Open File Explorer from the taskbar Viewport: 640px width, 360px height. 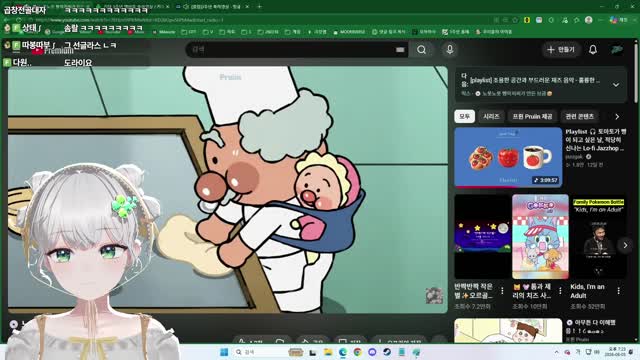pos(328,352)
